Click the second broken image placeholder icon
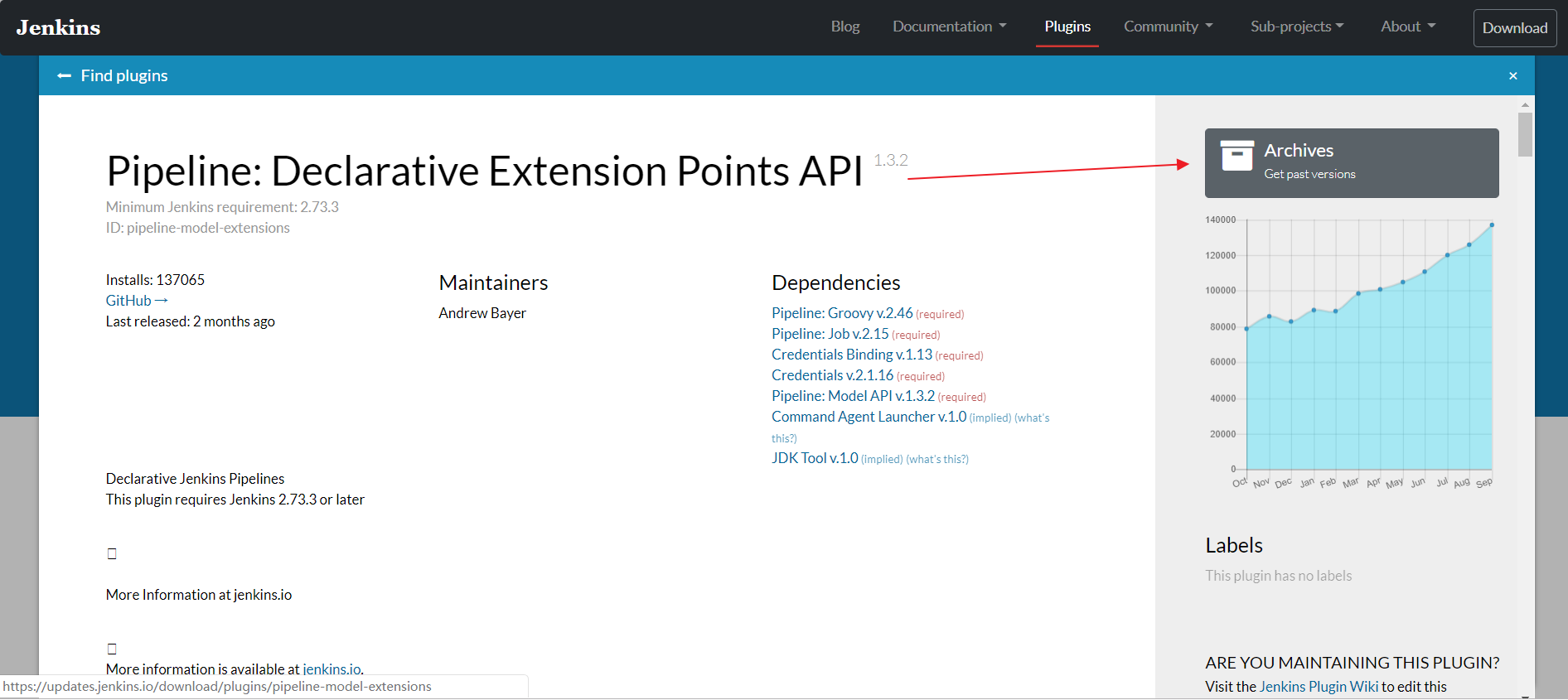 pyautogui.click(x=112, y=649)
